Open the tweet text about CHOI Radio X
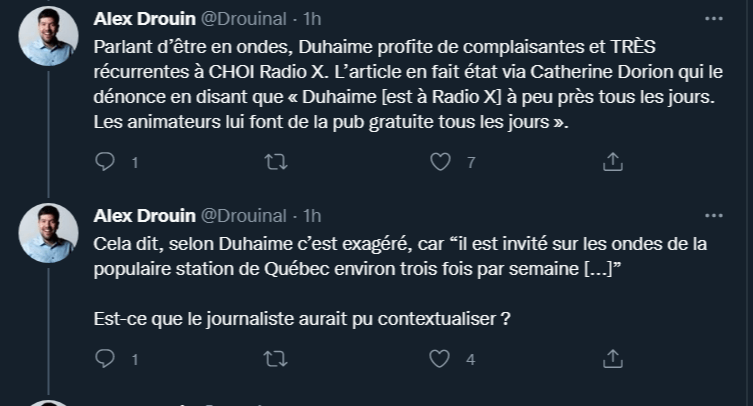 click(400, 85)
